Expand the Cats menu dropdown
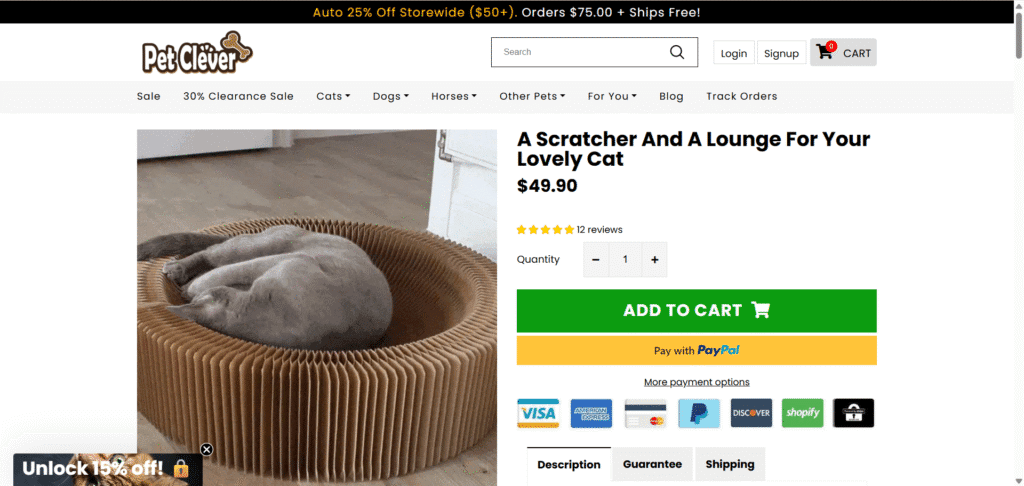 pyautogui.click(x=333, y=96)
